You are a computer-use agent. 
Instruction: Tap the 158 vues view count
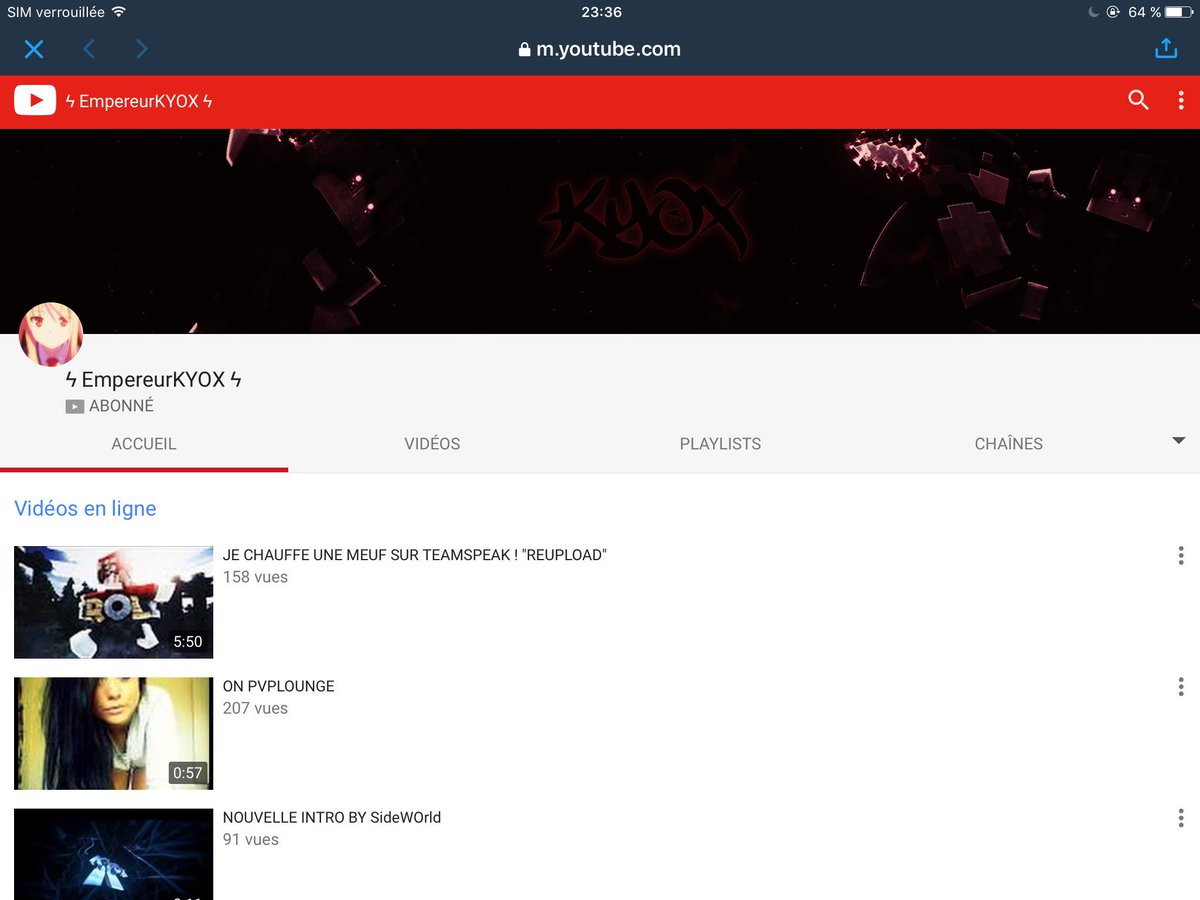[x=255, y=577]
